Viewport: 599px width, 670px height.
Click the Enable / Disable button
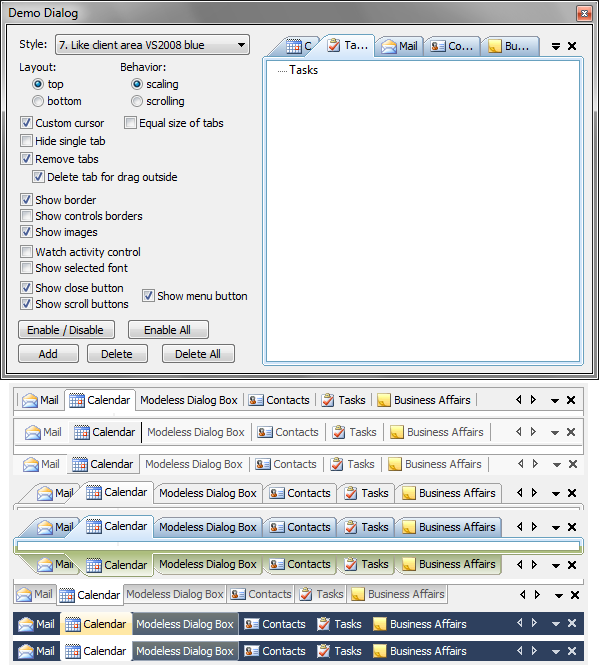point(66,330)
